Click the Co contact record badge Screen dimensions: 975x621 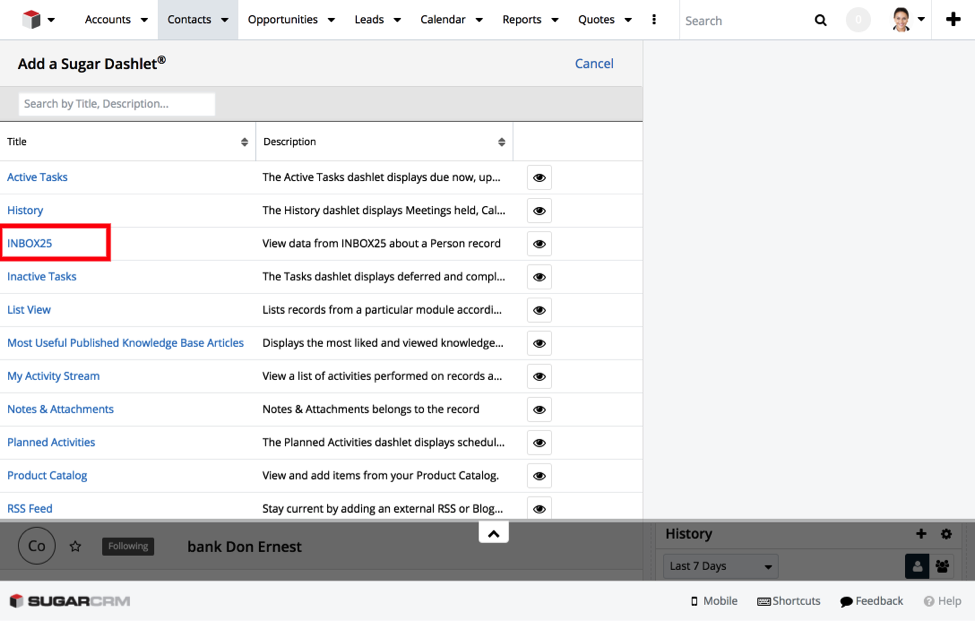click(x=37, y=546)
